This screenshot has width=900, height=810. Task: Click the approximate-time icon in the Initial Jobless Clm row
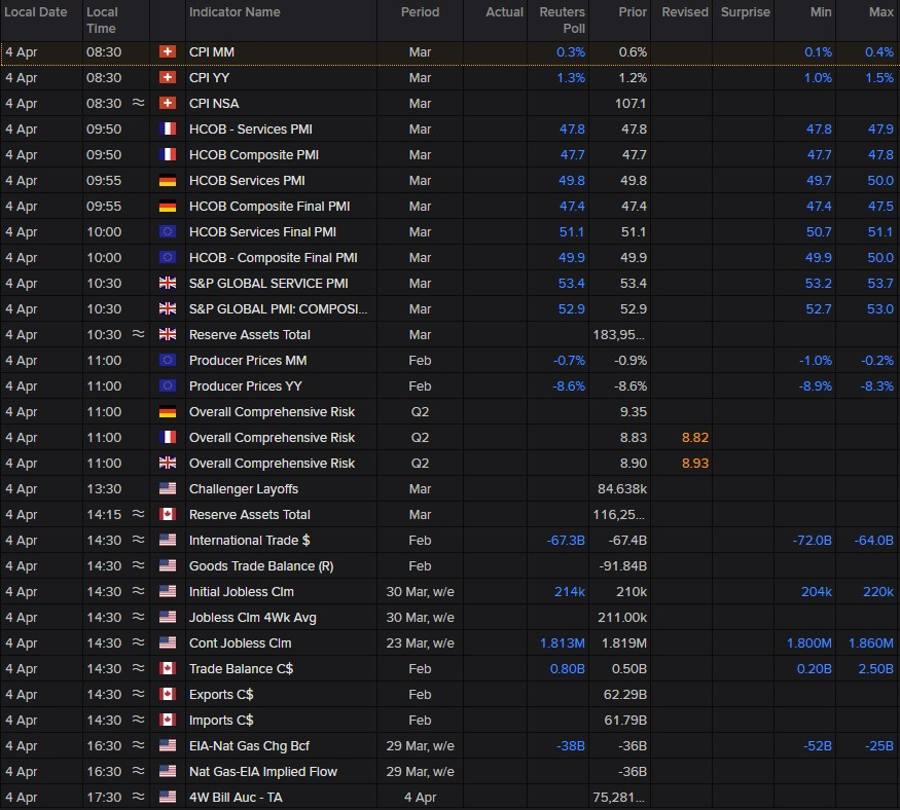[x=138, y=592]
